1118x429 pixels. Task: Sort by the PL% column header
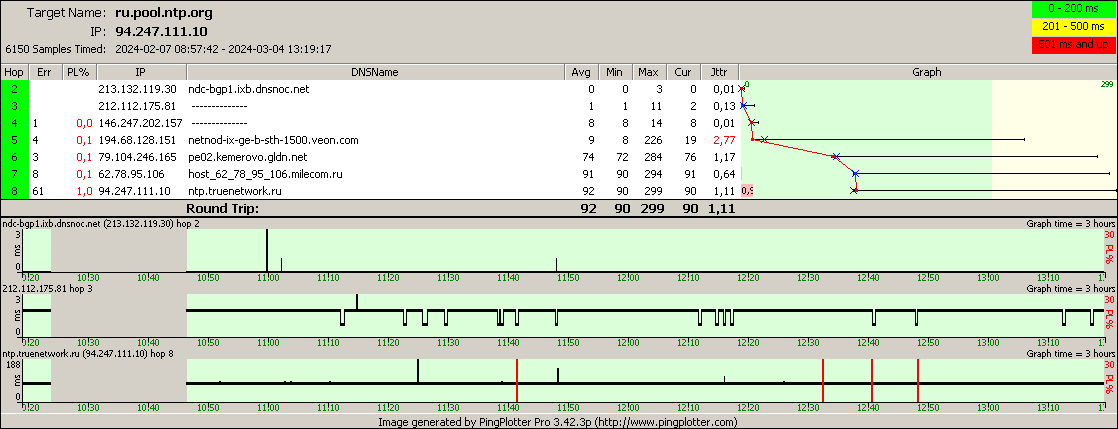77,72
